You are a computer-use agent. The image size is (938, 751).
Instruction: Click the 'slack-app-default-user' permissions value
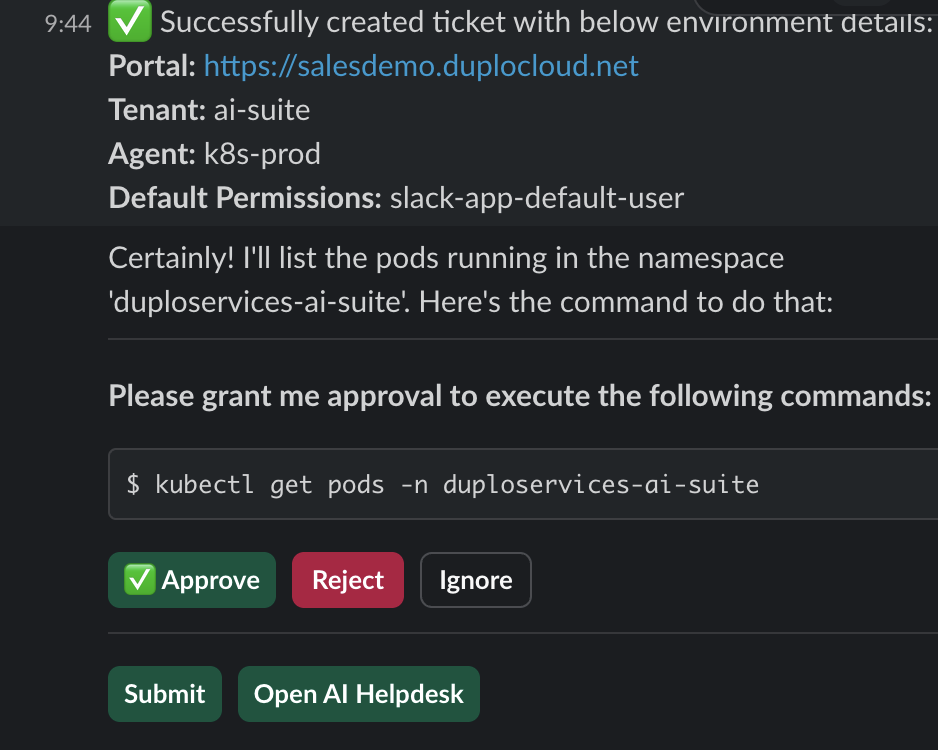(537, 198)
